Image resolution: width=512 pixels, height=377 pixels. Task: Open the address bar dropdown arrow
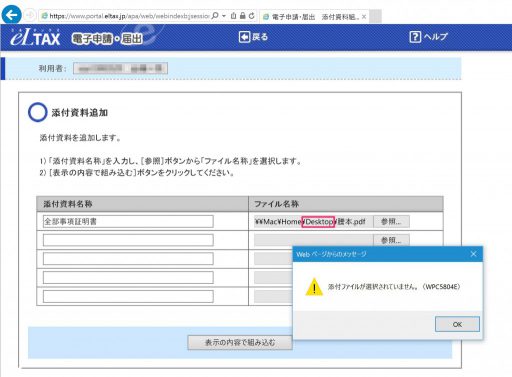click(224, 16)
